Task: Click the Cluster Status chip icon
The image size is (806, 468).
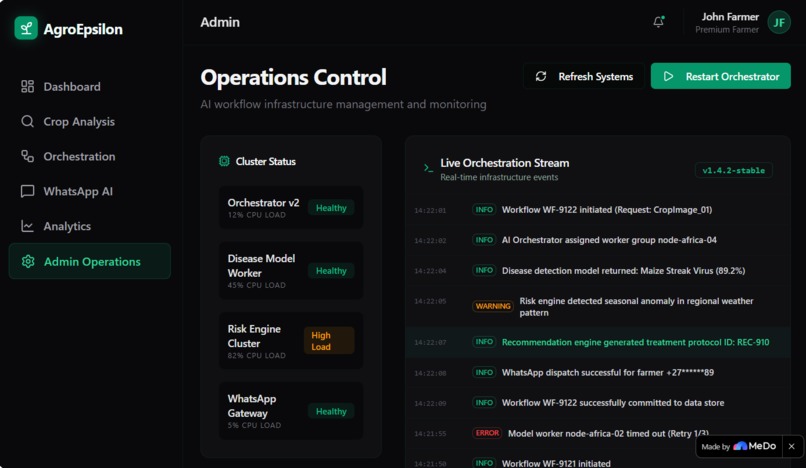Action: [224, 161]
